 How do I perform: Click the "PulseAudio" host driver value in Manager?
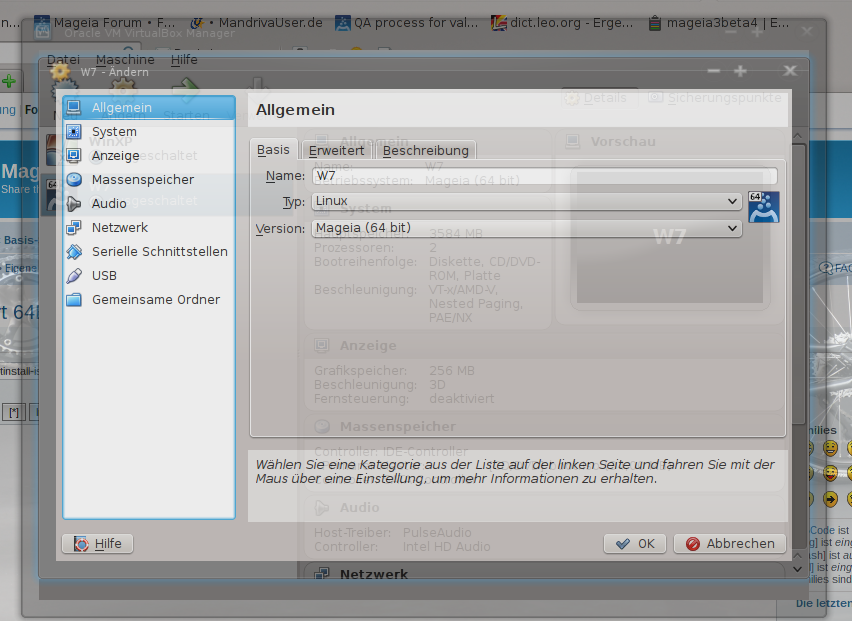437,532
